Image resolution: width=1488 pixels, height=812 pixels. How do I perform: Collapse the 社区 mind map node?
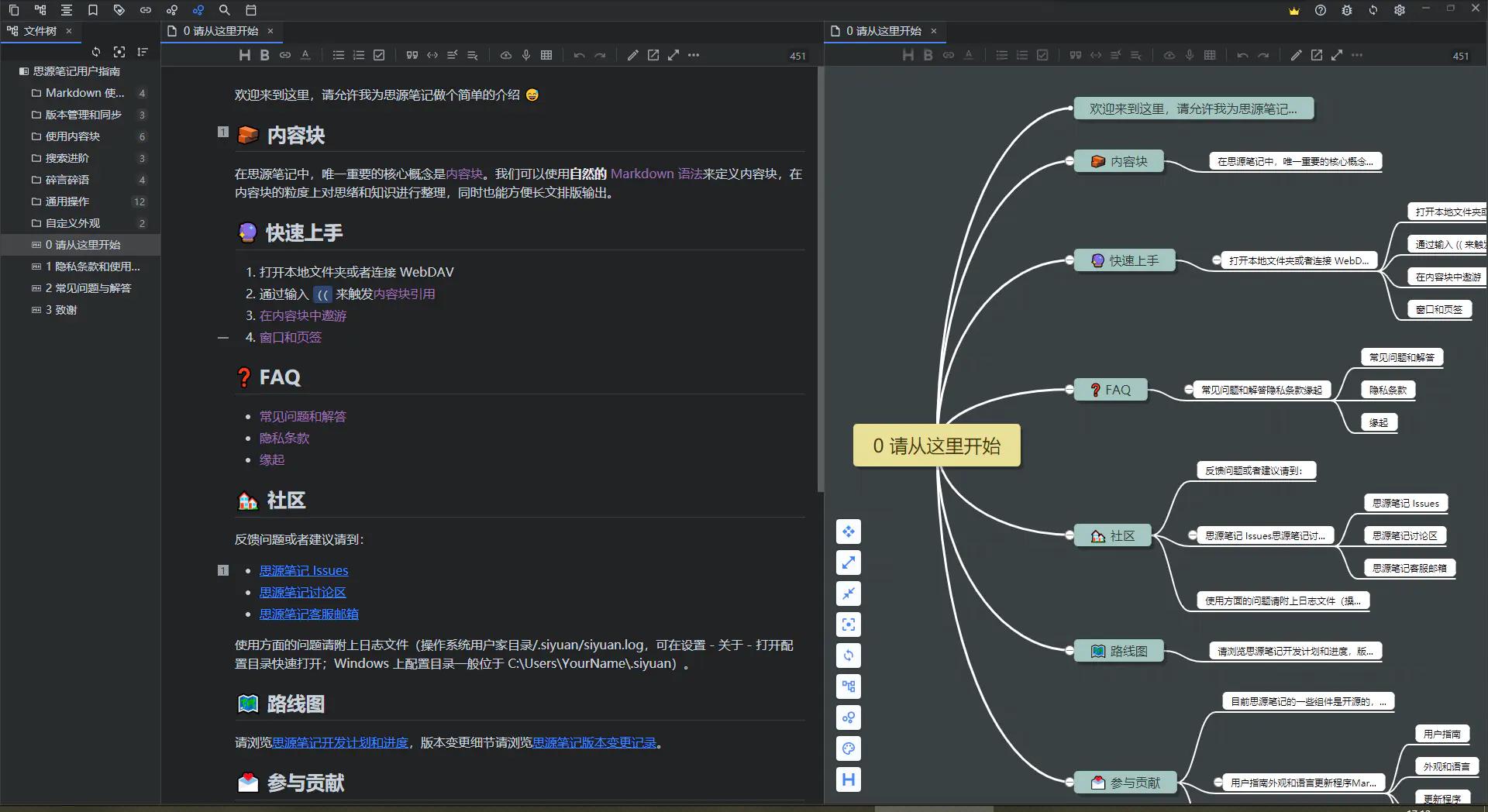click(x=1069, y=535)
